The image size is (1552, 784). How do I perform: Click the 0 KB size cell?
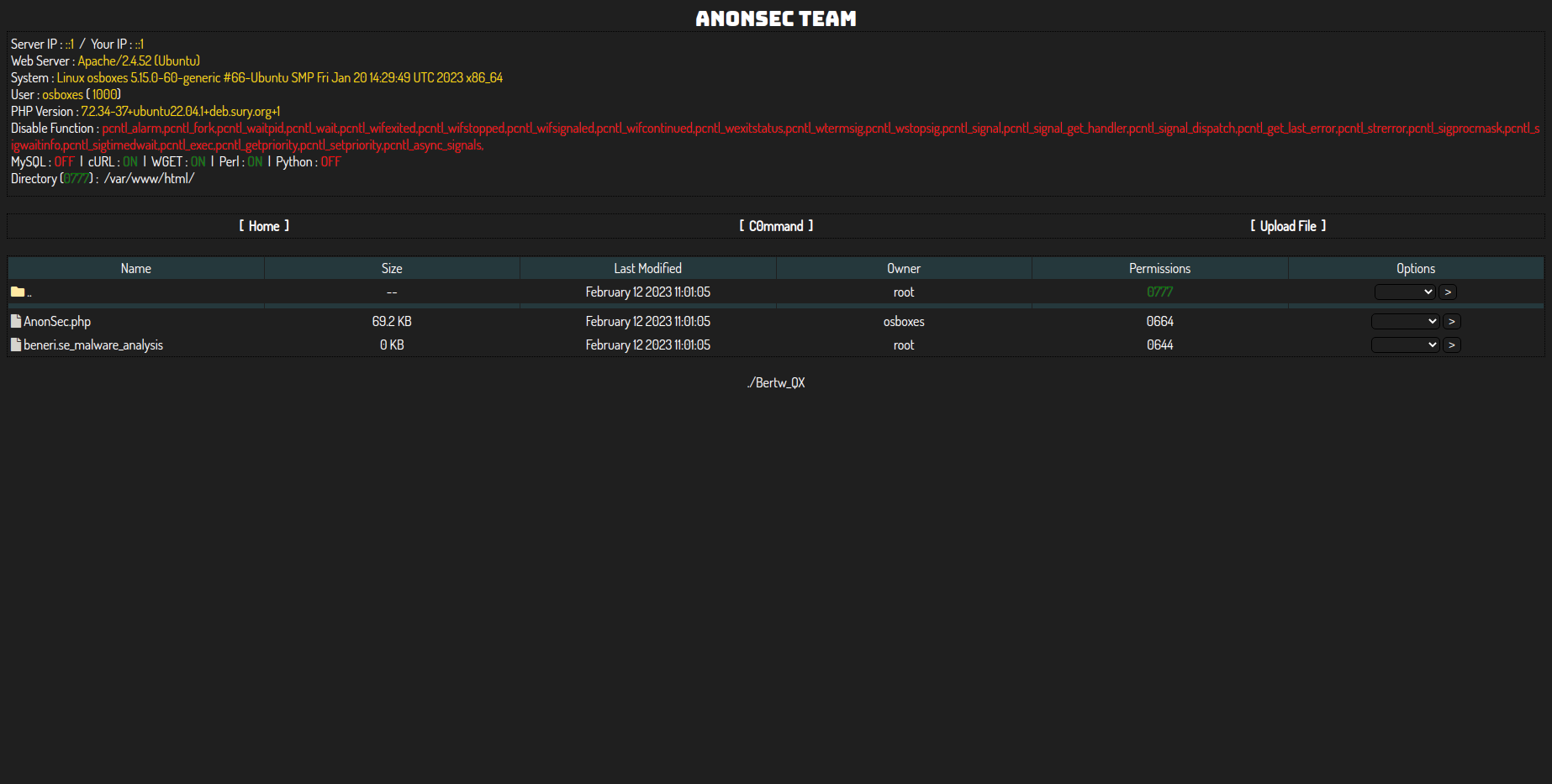[x=392, y=345]
